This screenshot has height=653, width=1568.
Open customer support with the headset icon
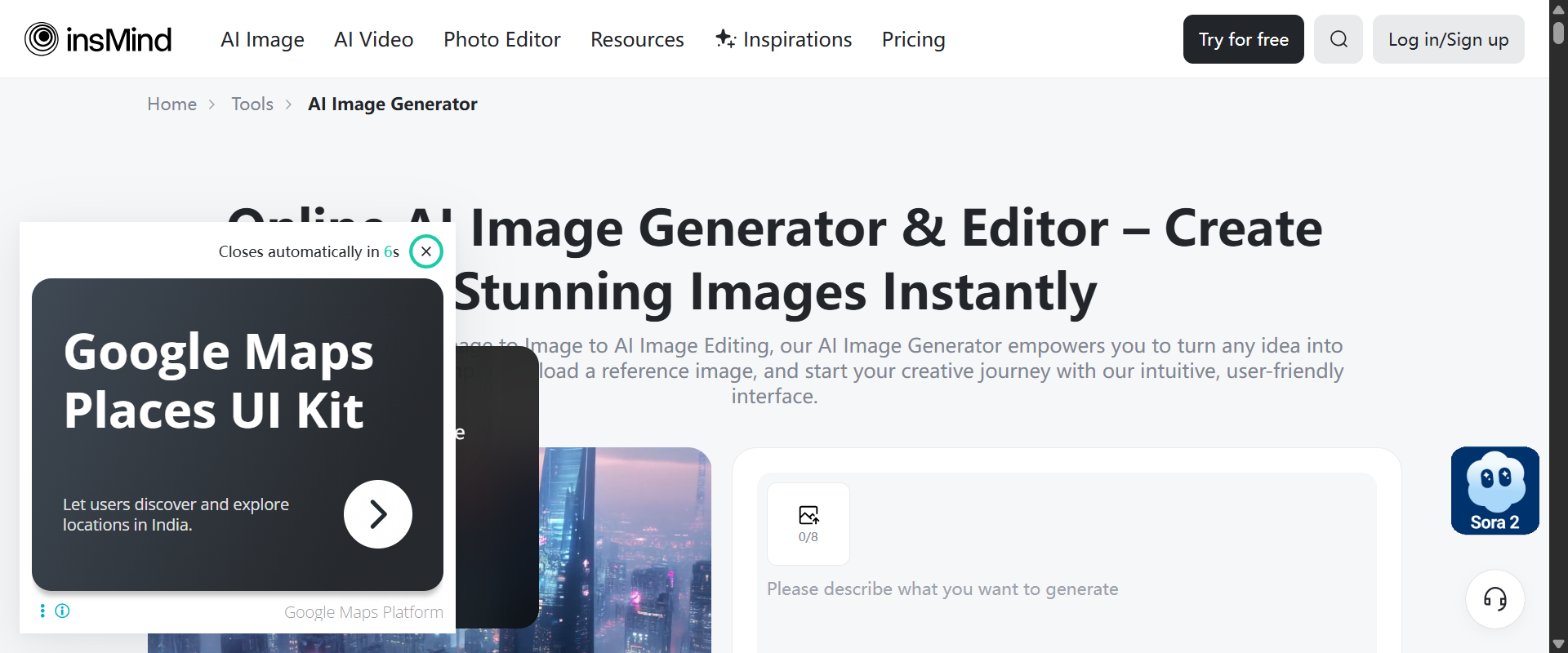[x=1495, y=599]
